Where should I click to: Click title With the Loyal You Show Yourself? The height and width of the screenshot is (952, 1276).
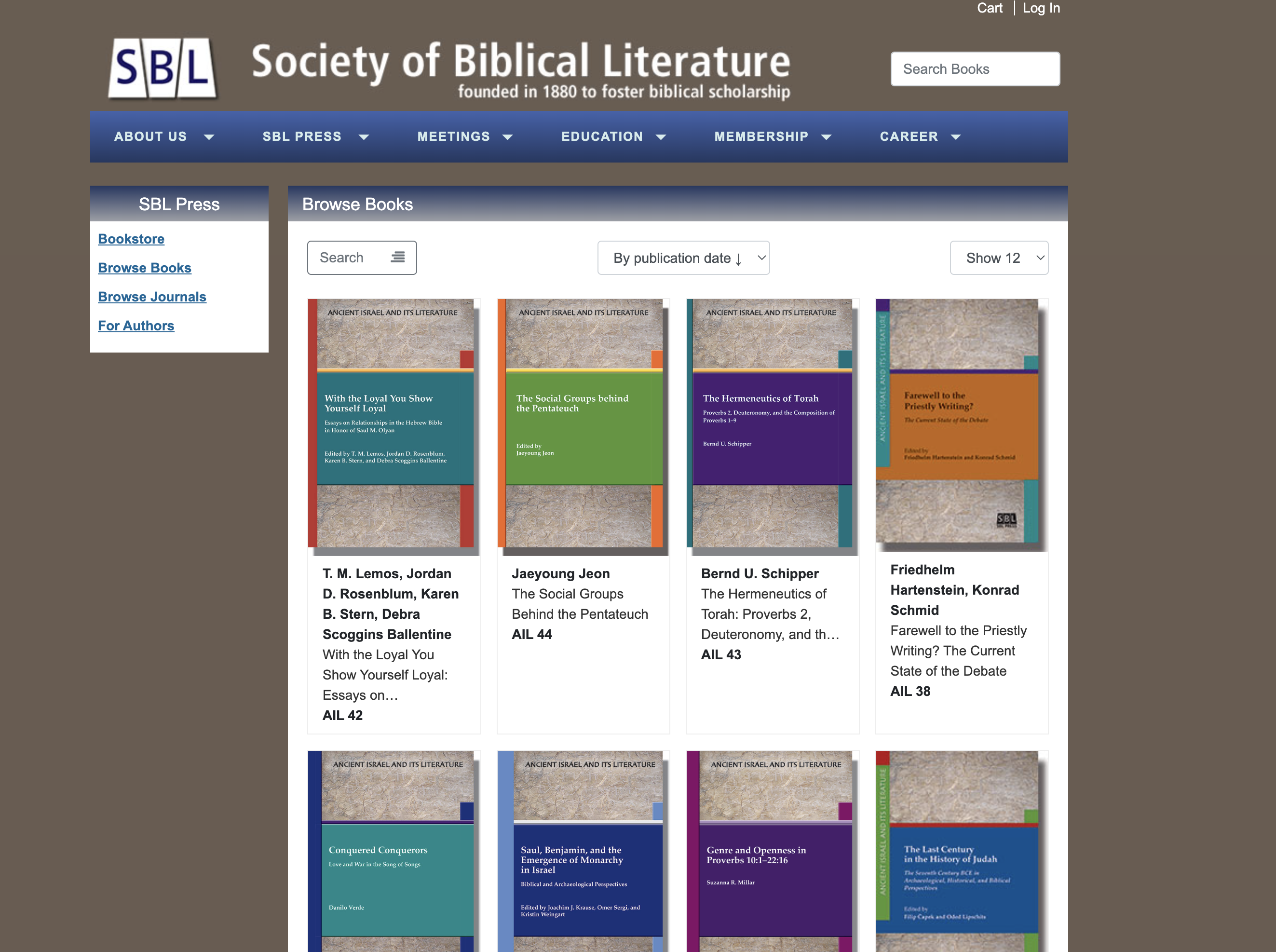pos(385,675)
